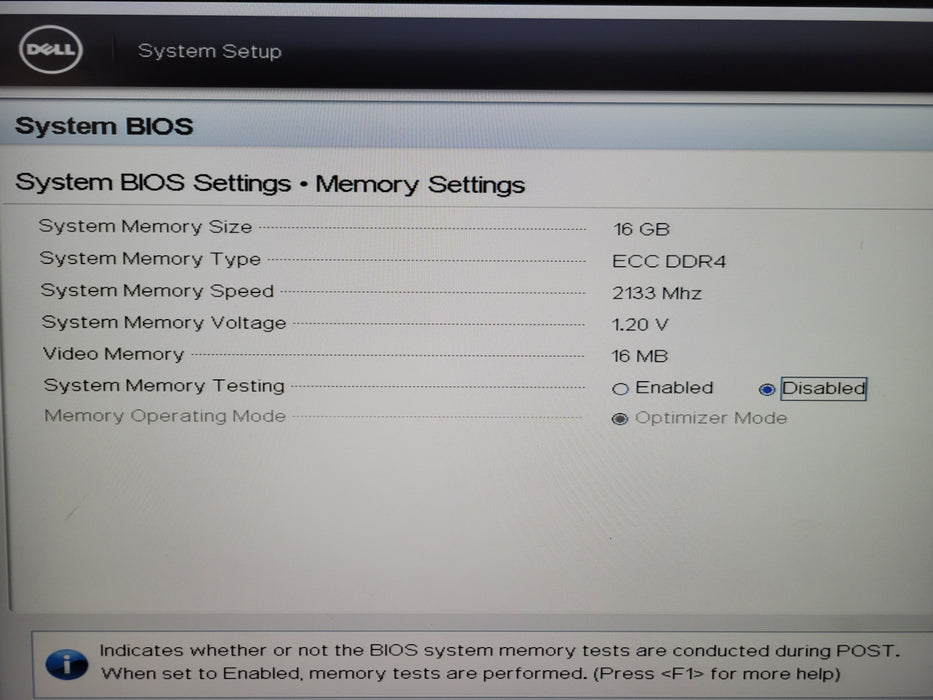Click the System BIOS header
Viewport: 933px width, 700px height.
[104, 126]
